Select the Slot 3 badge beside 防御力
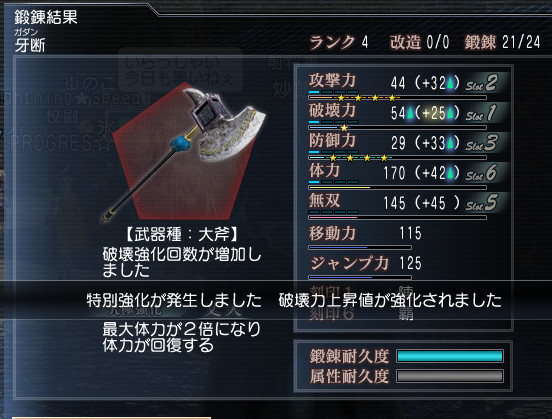This screenshot has height=419, width=552. [481, 143]
